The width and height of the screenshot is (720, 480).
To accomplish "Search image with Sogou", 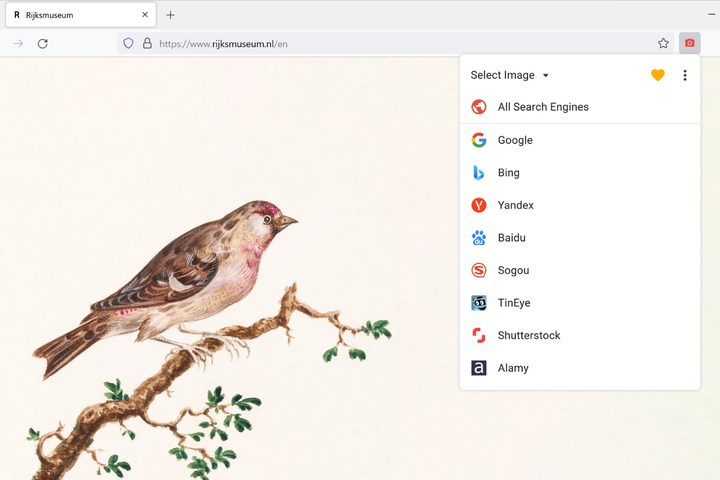I will pyautogui.click(x=579, y=271).
